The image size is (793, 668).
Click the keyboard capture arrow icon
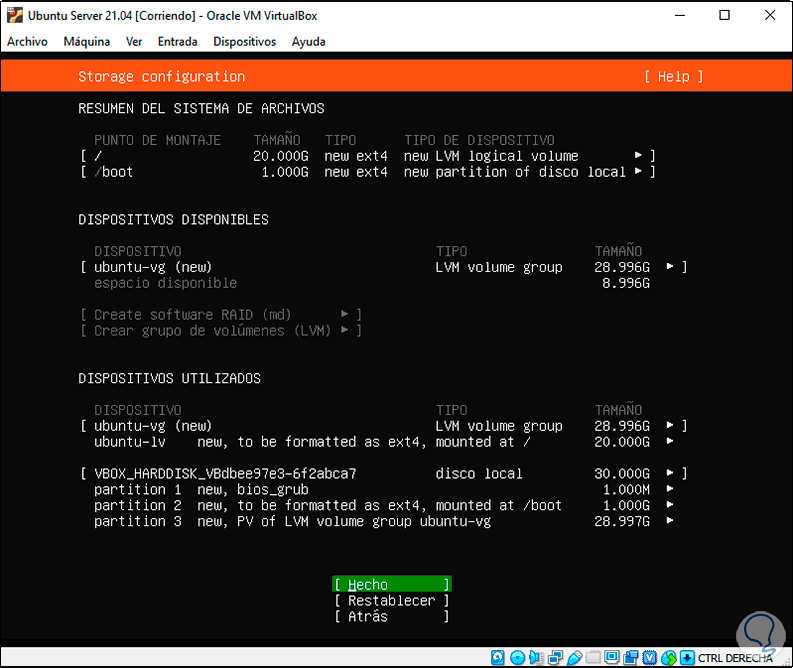[x=687, y=657]
